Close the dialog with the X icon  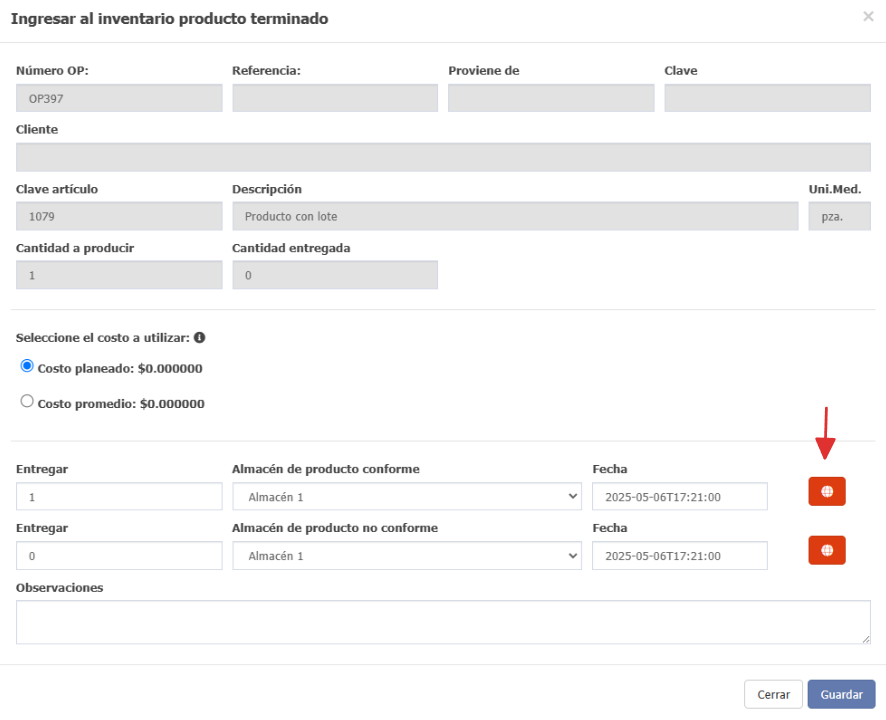868,17
